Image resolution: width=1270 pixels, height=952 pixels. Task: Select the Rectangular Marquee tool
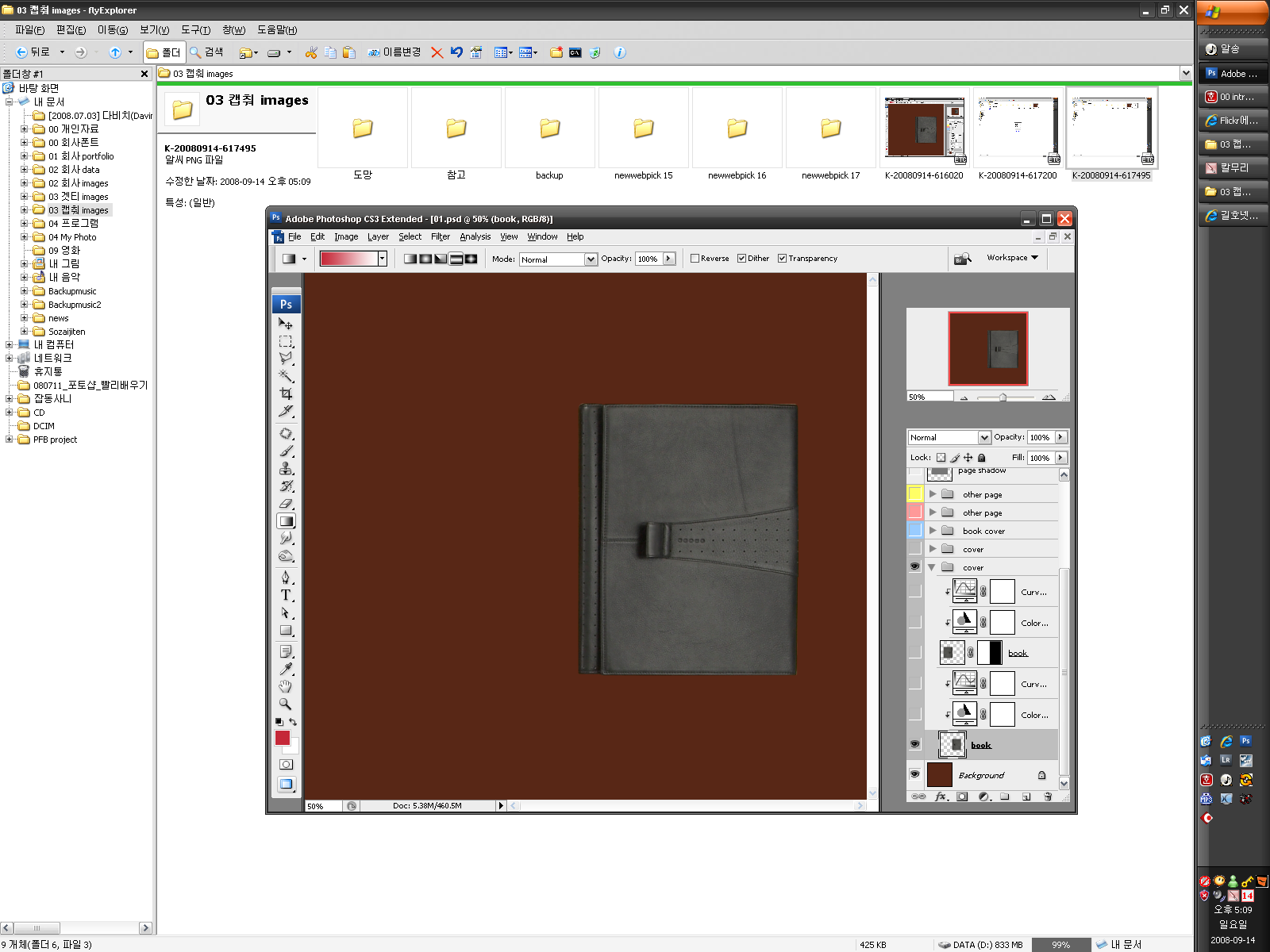[x=286, y=341]
